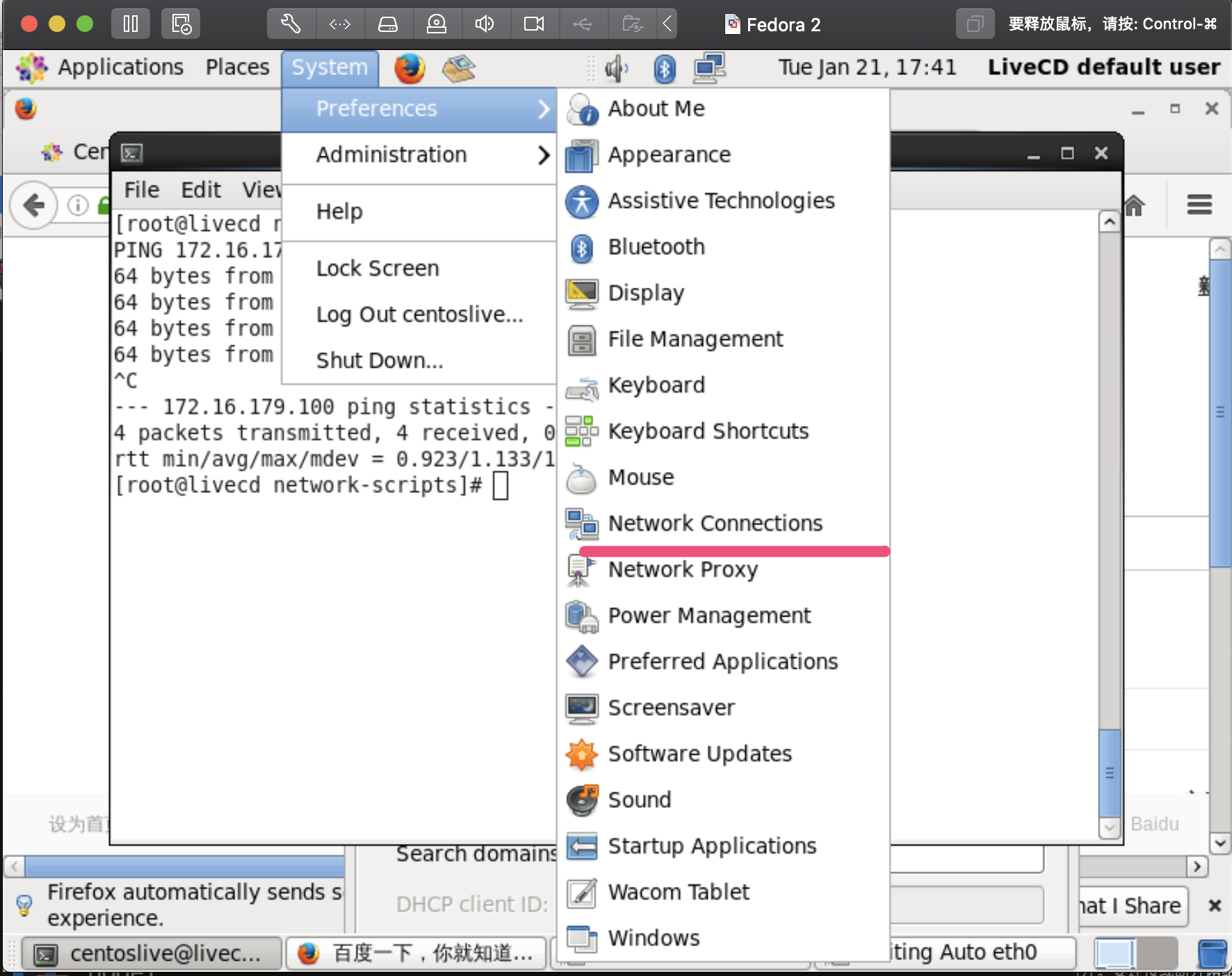Open Sound preferences icon
Image resolution: width=1232 pixels, height=976 pixels.
click(x=582, y=800)
